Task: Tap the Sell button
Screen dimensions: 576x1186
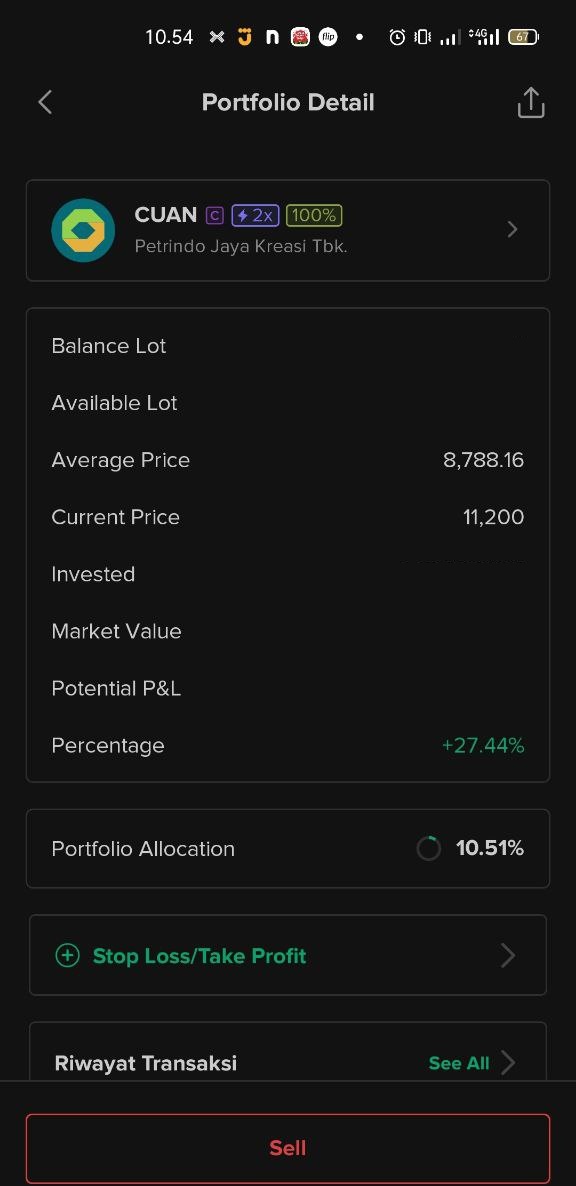Action: (288, 1148)
